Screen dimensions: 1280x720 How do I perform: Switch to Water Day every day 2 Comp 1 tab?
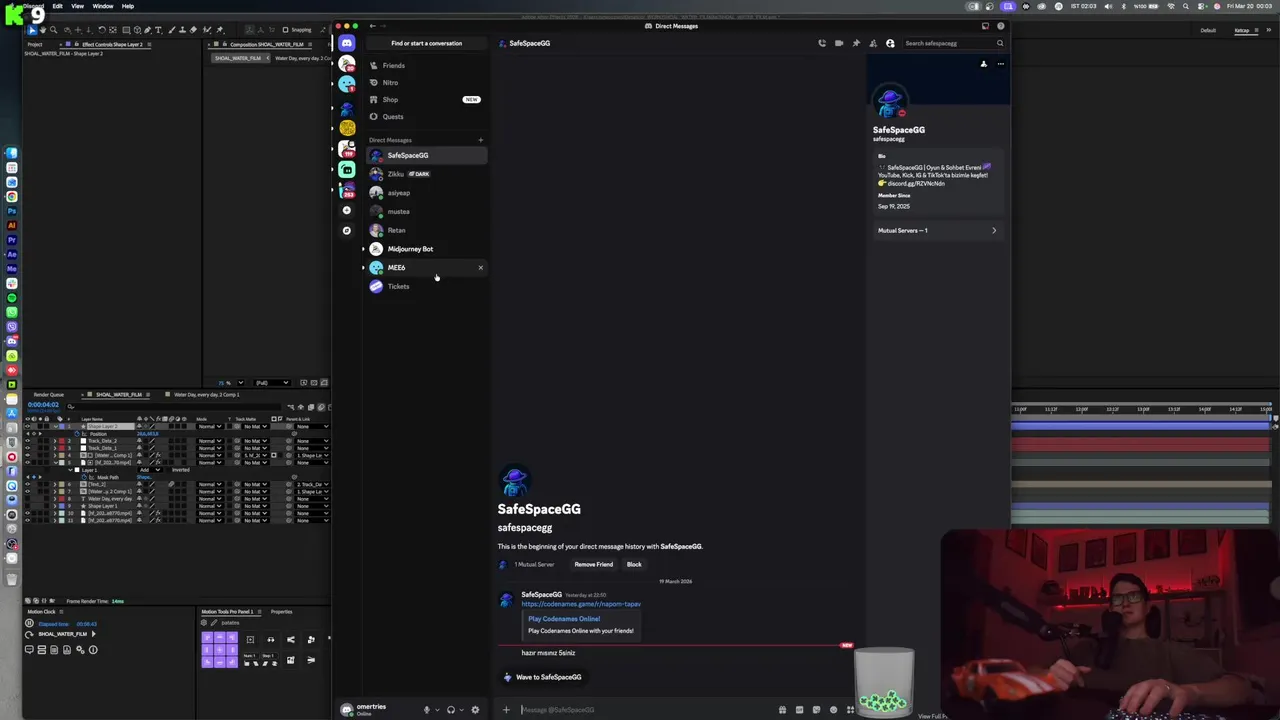tap(207, 395)
